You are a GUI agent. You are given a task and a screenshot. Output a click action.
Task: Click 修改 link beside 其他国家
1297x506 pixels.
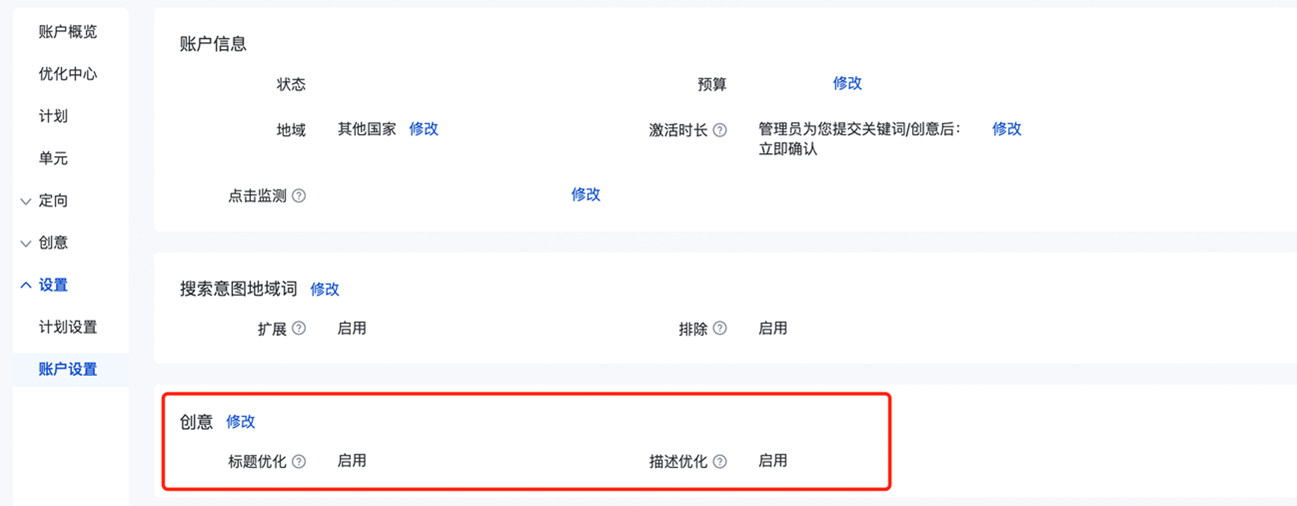[424, 128]
